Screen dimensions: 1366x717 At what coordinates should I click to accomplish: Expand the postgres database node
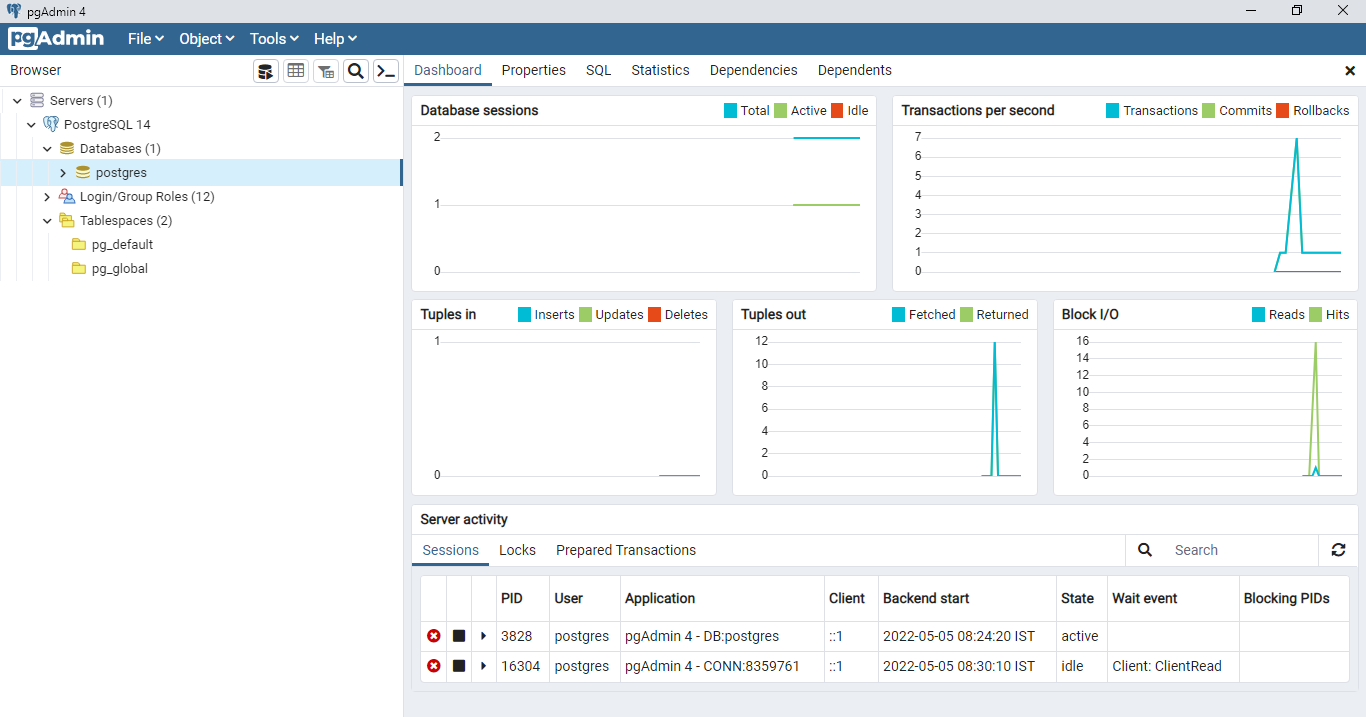63,173
